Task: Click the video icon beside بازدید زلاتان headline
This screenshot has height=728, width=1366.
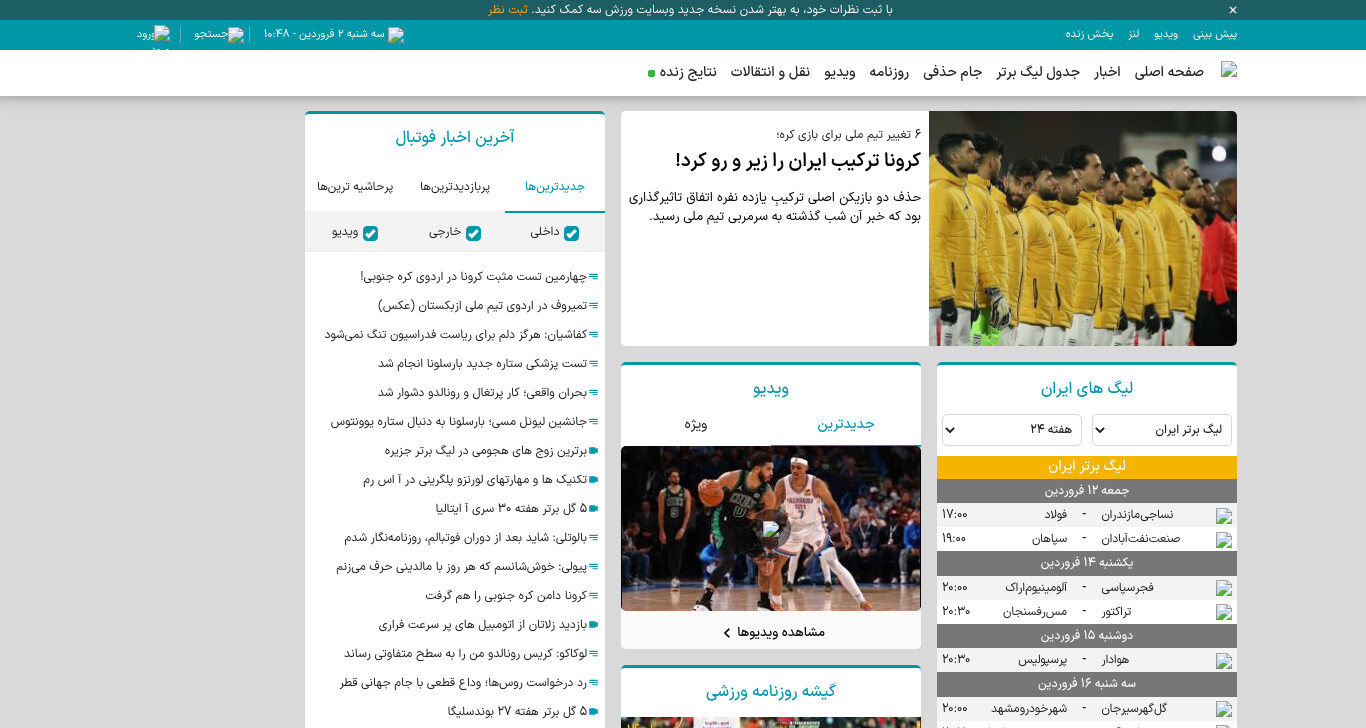Action: [594, 625]
